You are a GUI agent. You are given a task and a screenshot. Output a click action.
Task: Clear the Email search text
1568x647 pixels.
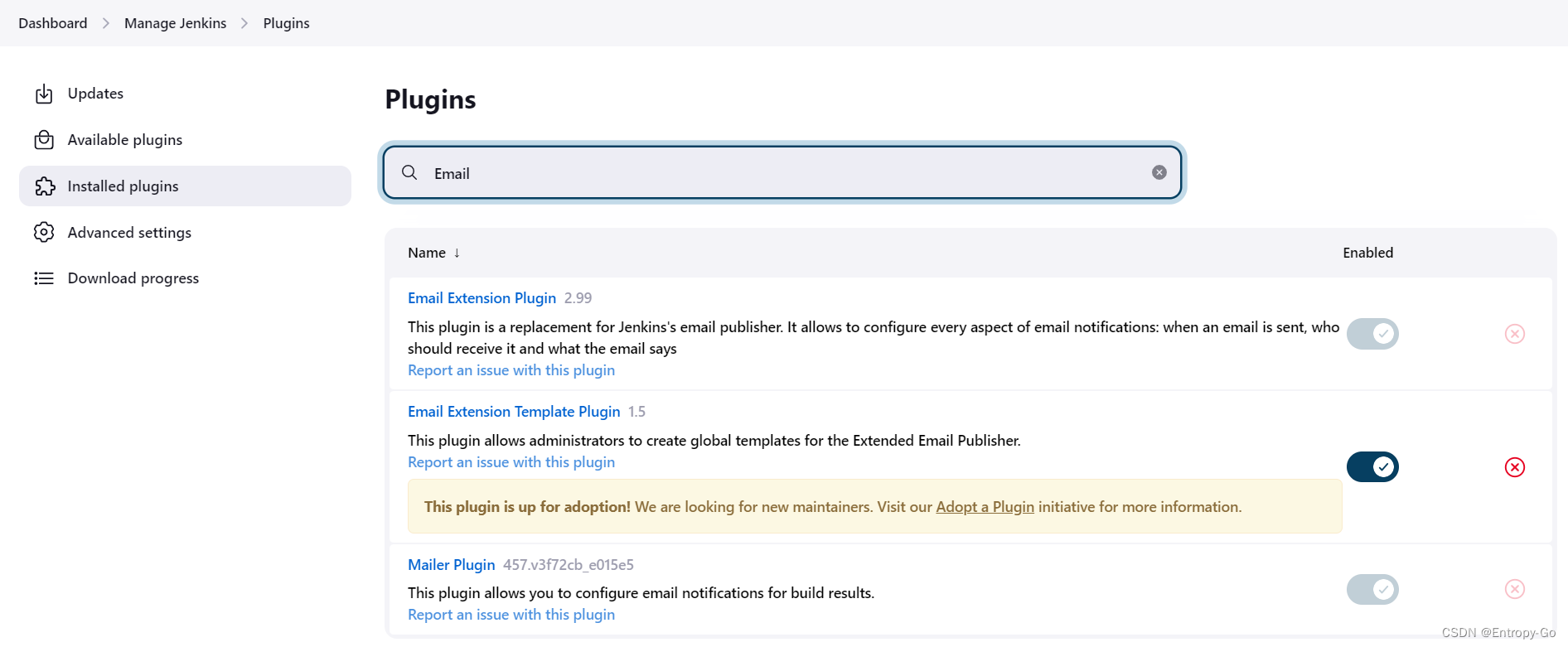point(1159,172)
